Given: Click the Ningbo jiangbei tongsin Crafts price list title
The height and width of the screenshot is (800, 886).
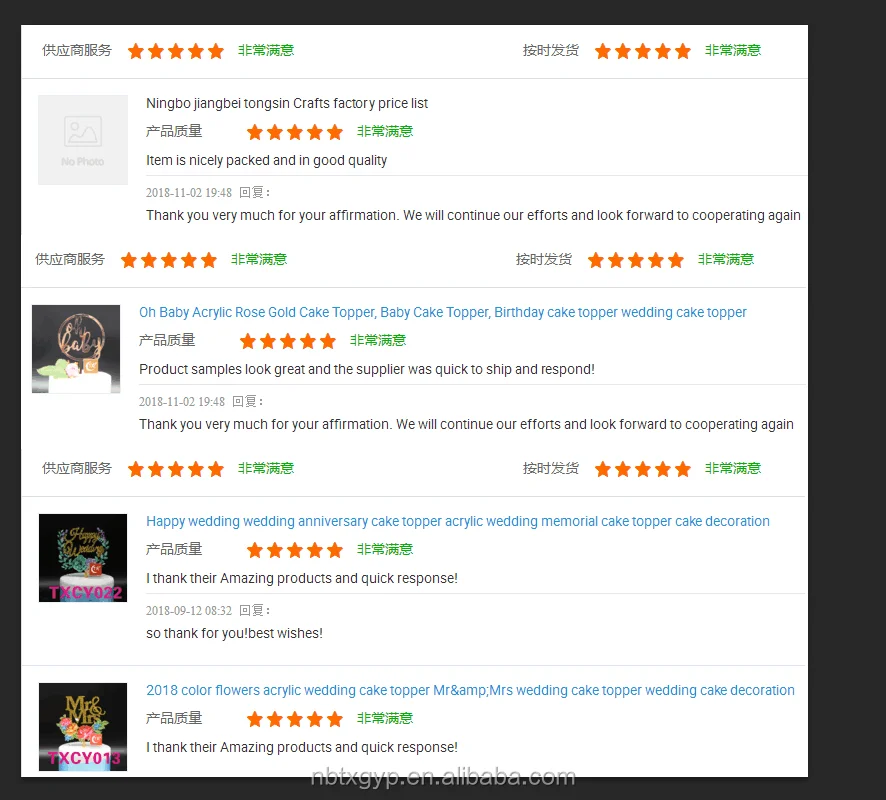Looking at the screenshot, I should pos(287,103).
